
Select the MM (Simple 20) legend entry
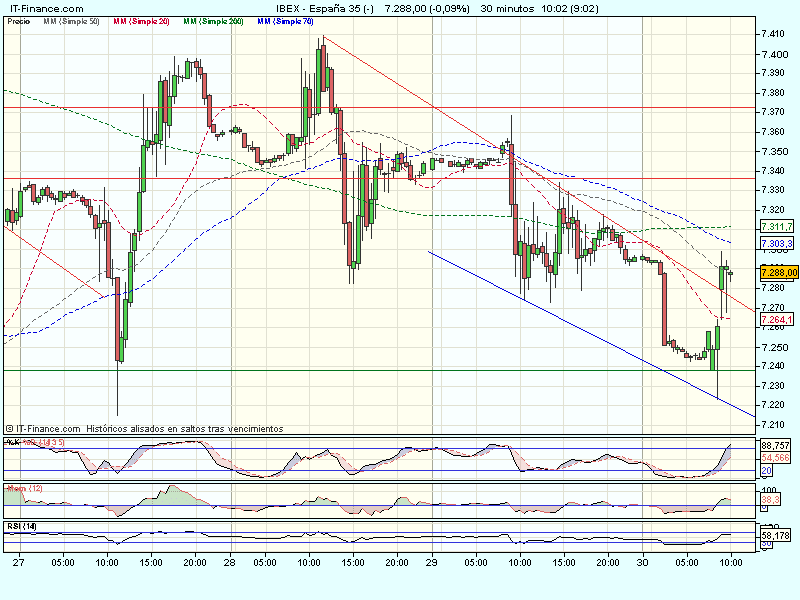(x=141, y=21)
